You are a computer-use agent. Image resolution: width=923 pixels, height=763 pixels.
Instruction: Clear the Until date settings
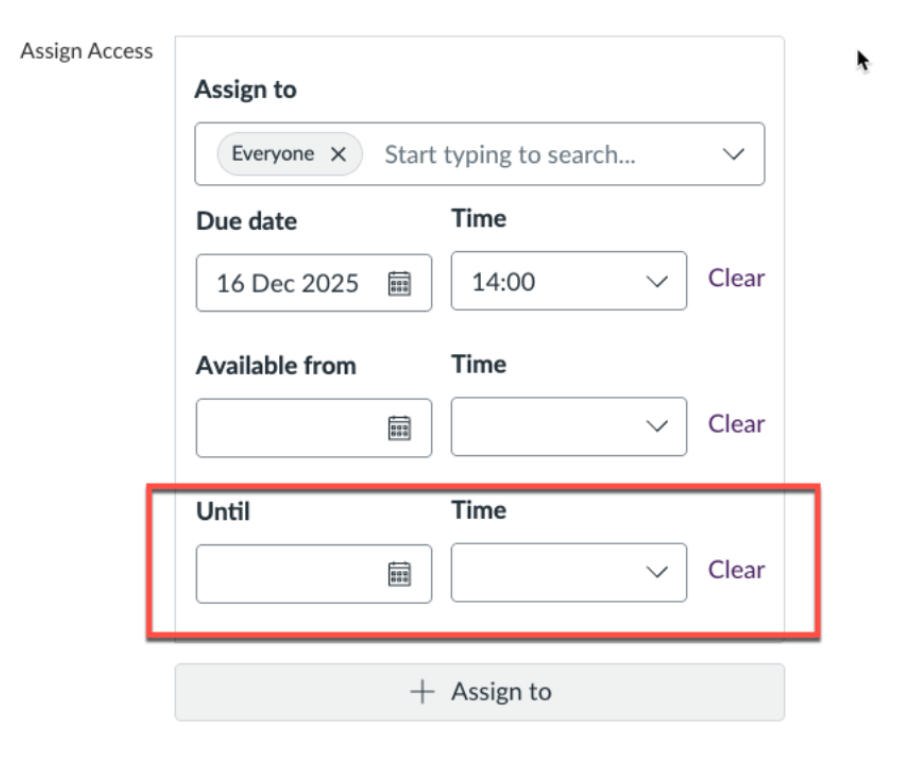(736, 570)
